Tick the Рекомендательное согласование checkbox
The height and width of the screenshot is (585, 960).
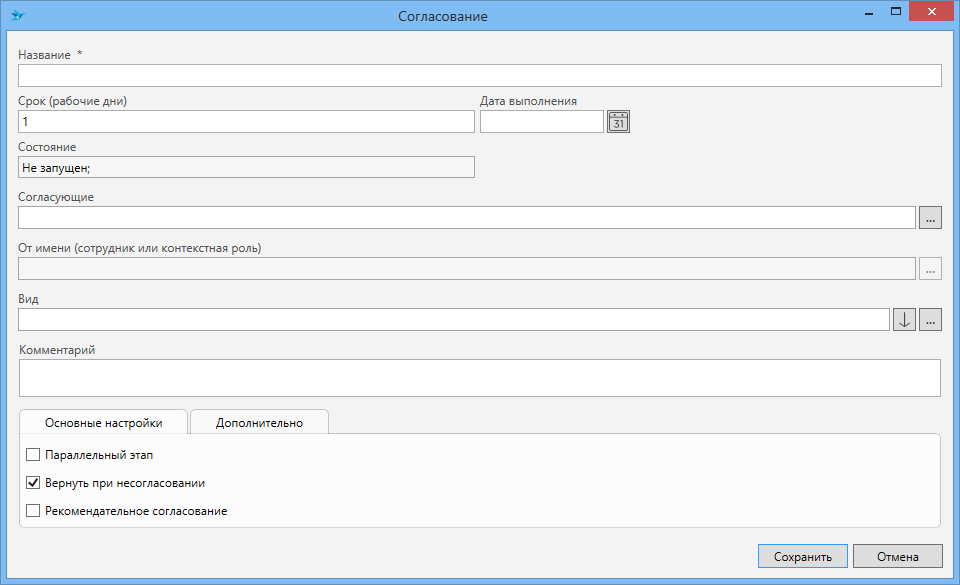[33, 511]
